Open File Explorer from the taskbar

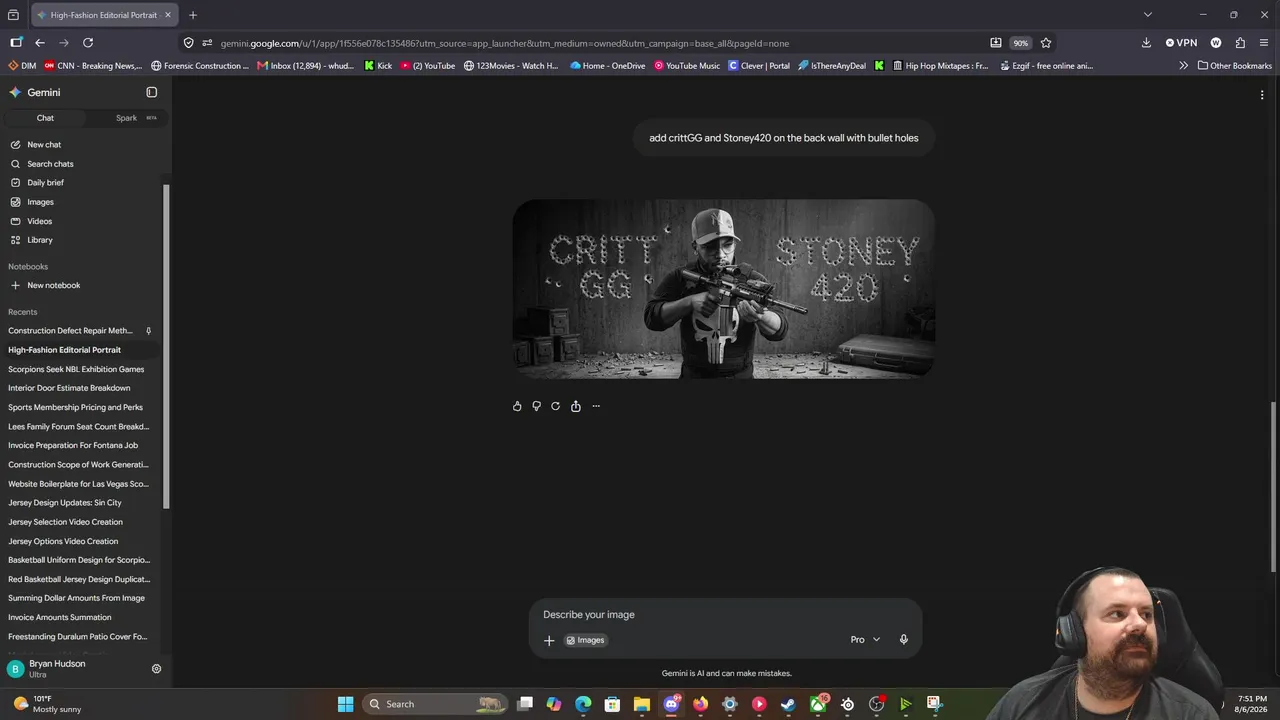click(x=642, y=704)
